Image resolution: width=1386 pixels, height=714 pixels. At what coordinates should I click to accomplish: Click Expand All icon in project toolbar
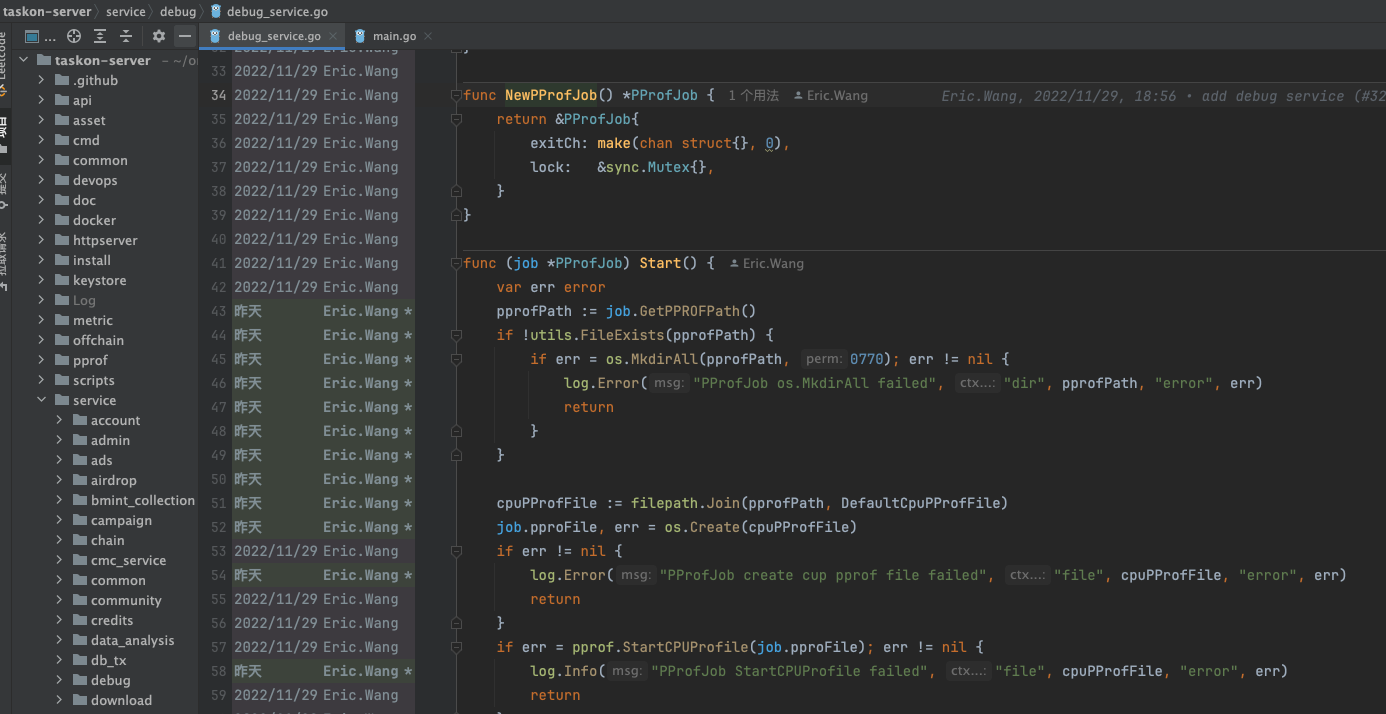point(100,36)
